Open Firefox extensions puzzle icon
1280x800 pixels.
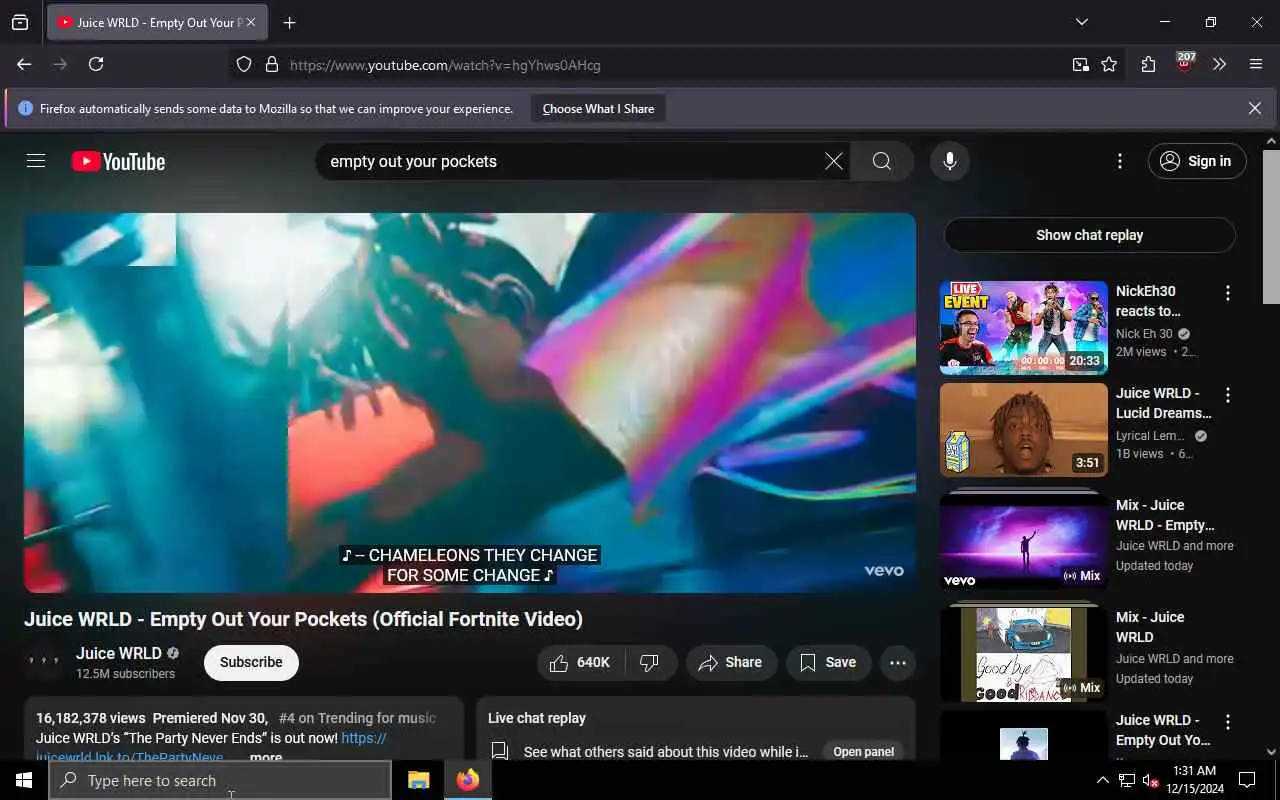1148,64
